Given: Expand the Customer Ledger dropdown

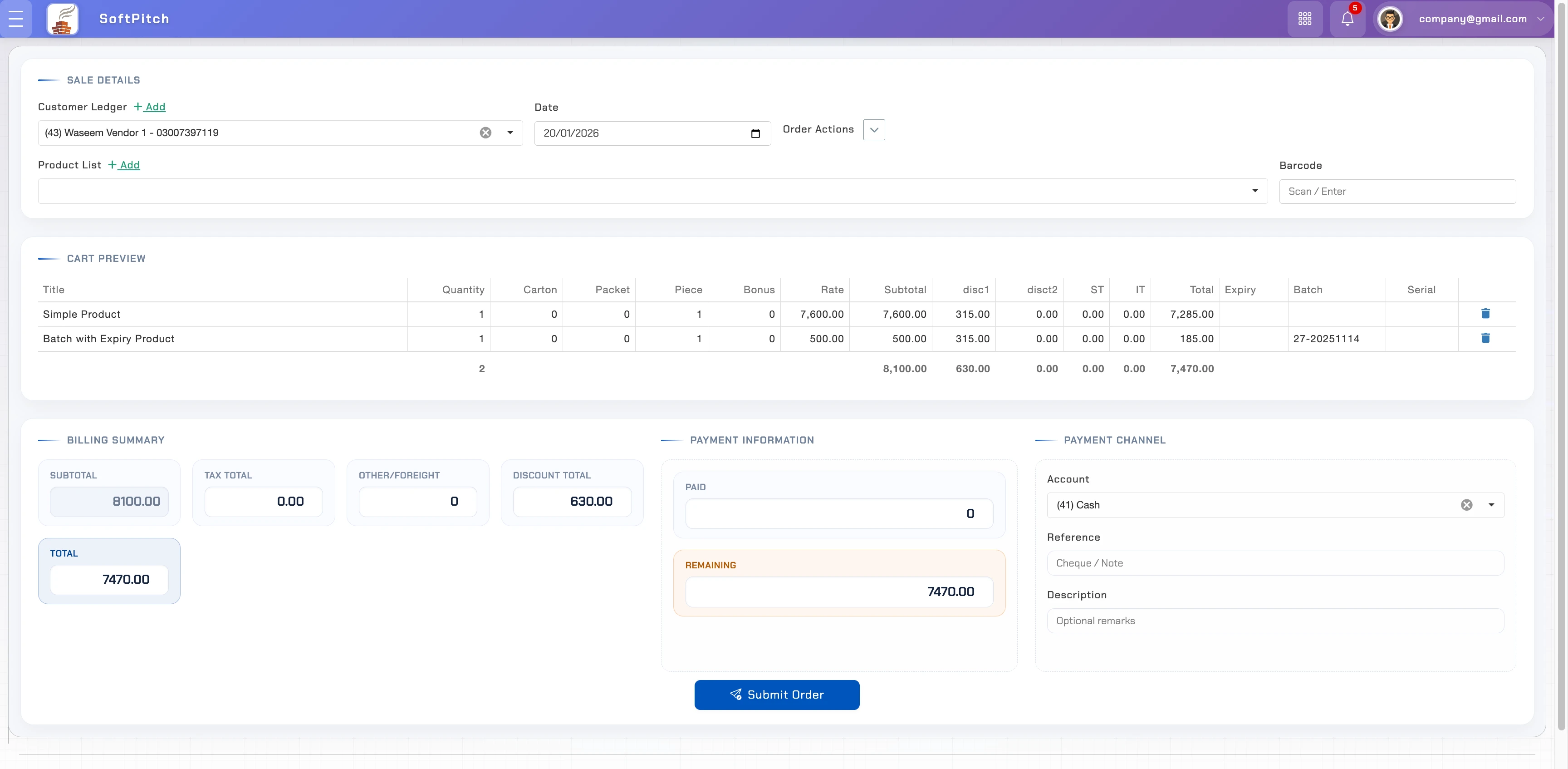Looking at the screenshot, I should pyautogui.click(x=510, y=133).
